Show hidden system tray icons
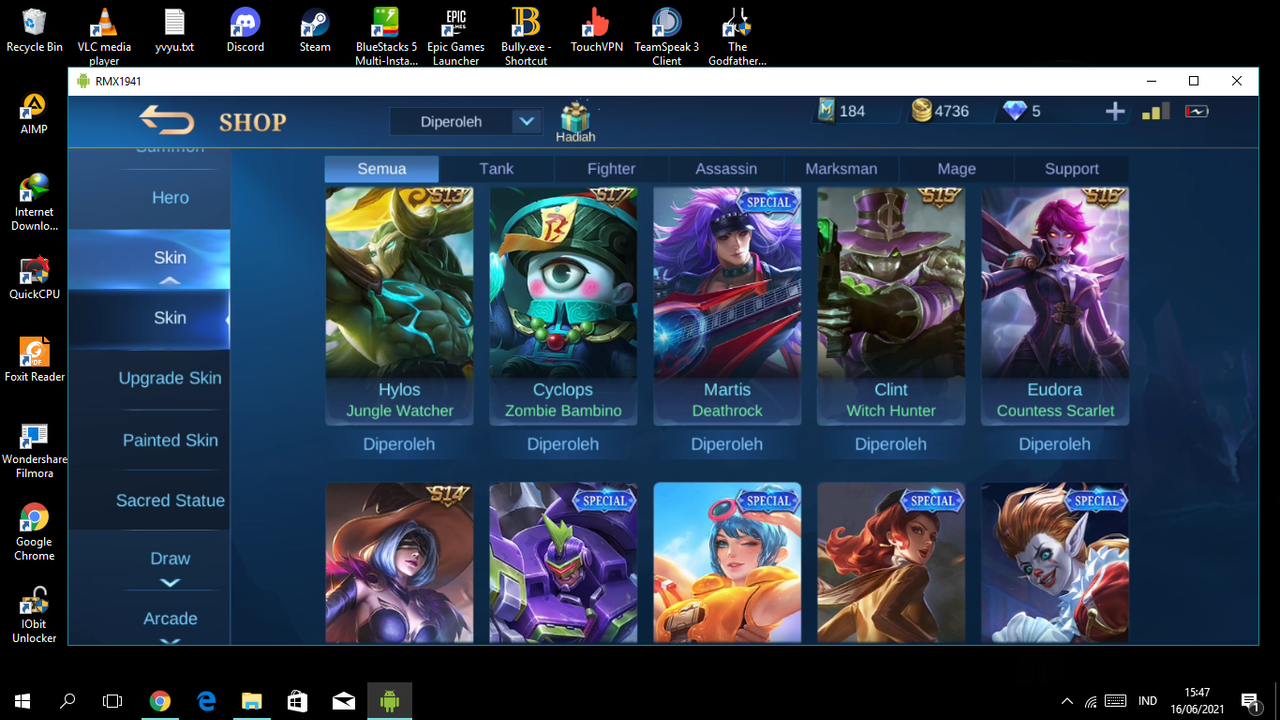The width and height of the screenshot is (1280, 720). (x=1066, y=701)
